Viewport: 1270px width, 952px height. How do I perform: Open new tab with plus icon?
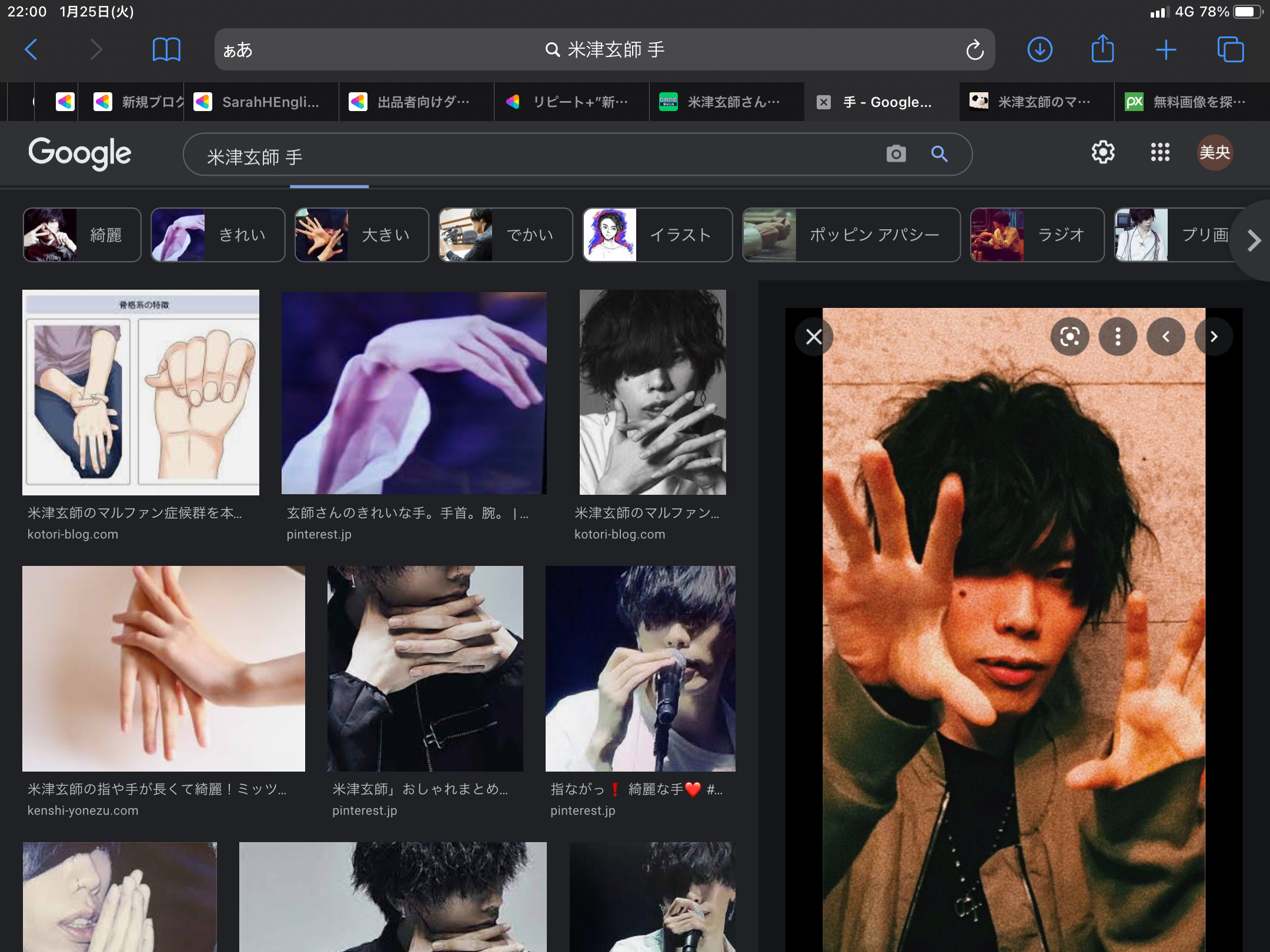pyautogui.click(x=1165, y=50)
